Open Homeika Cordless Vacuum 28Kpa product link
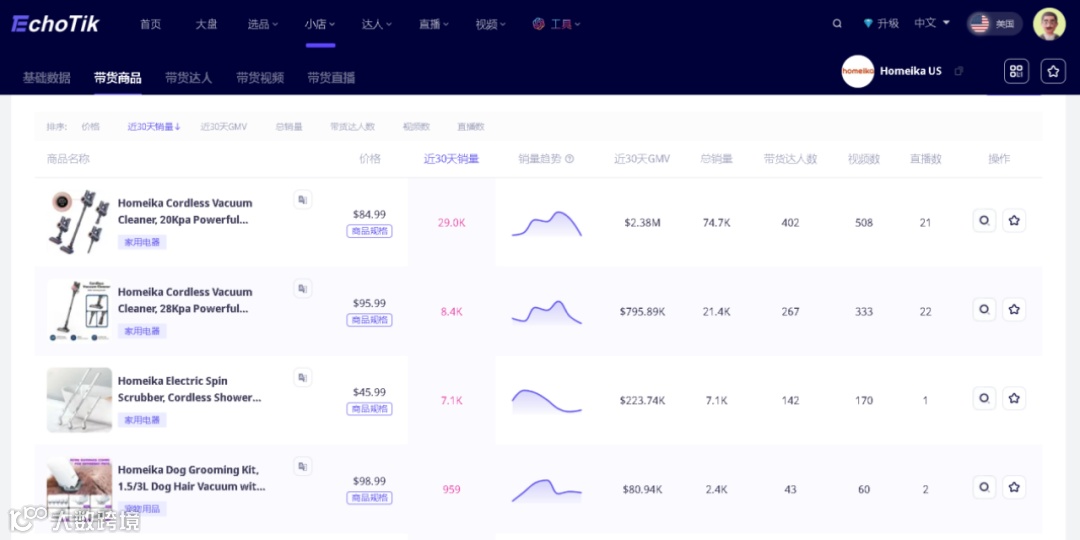 (185, 300)
